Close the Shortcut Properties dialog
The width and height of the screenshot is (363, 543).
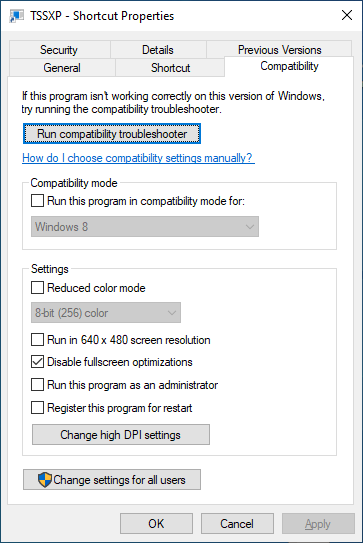click(x=347, y=15)
